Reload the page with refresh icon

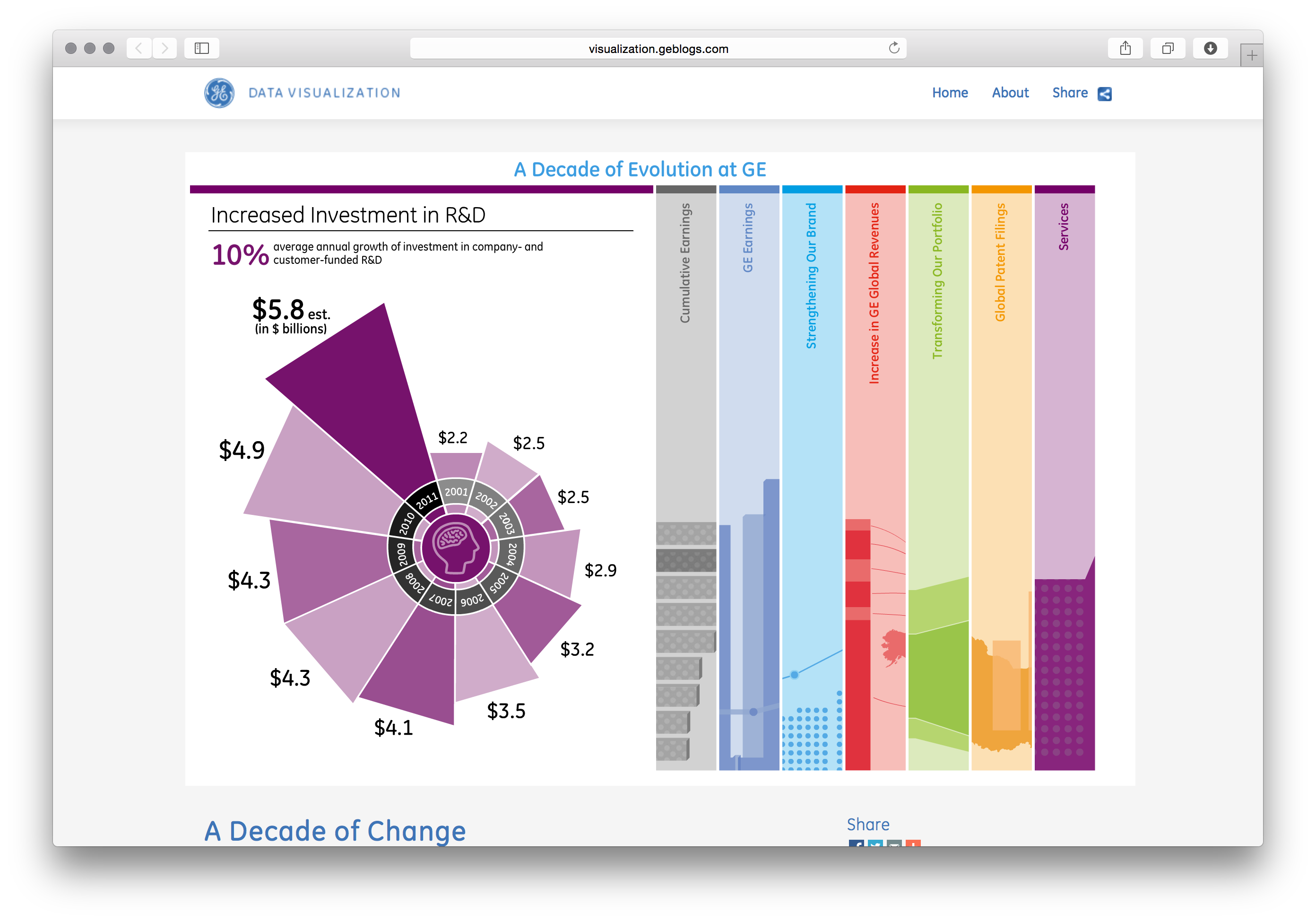click(893, 48)
